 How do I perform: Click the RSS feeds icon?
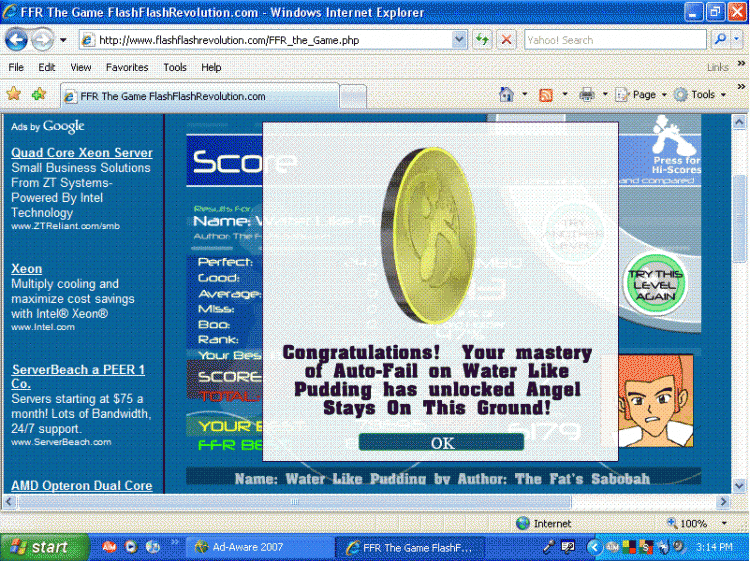click(546, 95)
